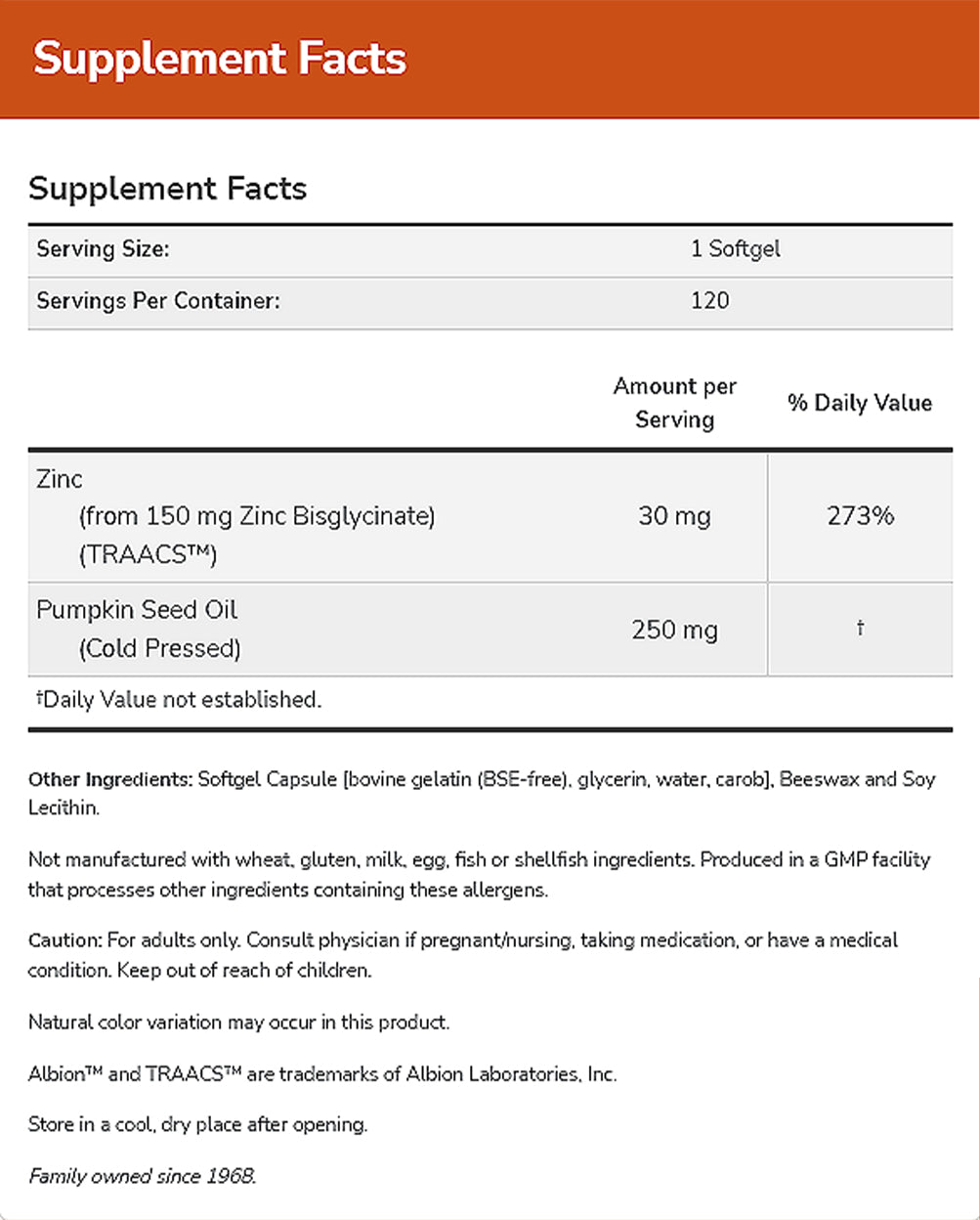Viewport: 980px width, 1220px height.
Task: Click the black Supplement Facts section heading
Action: [x=167, y=188]
